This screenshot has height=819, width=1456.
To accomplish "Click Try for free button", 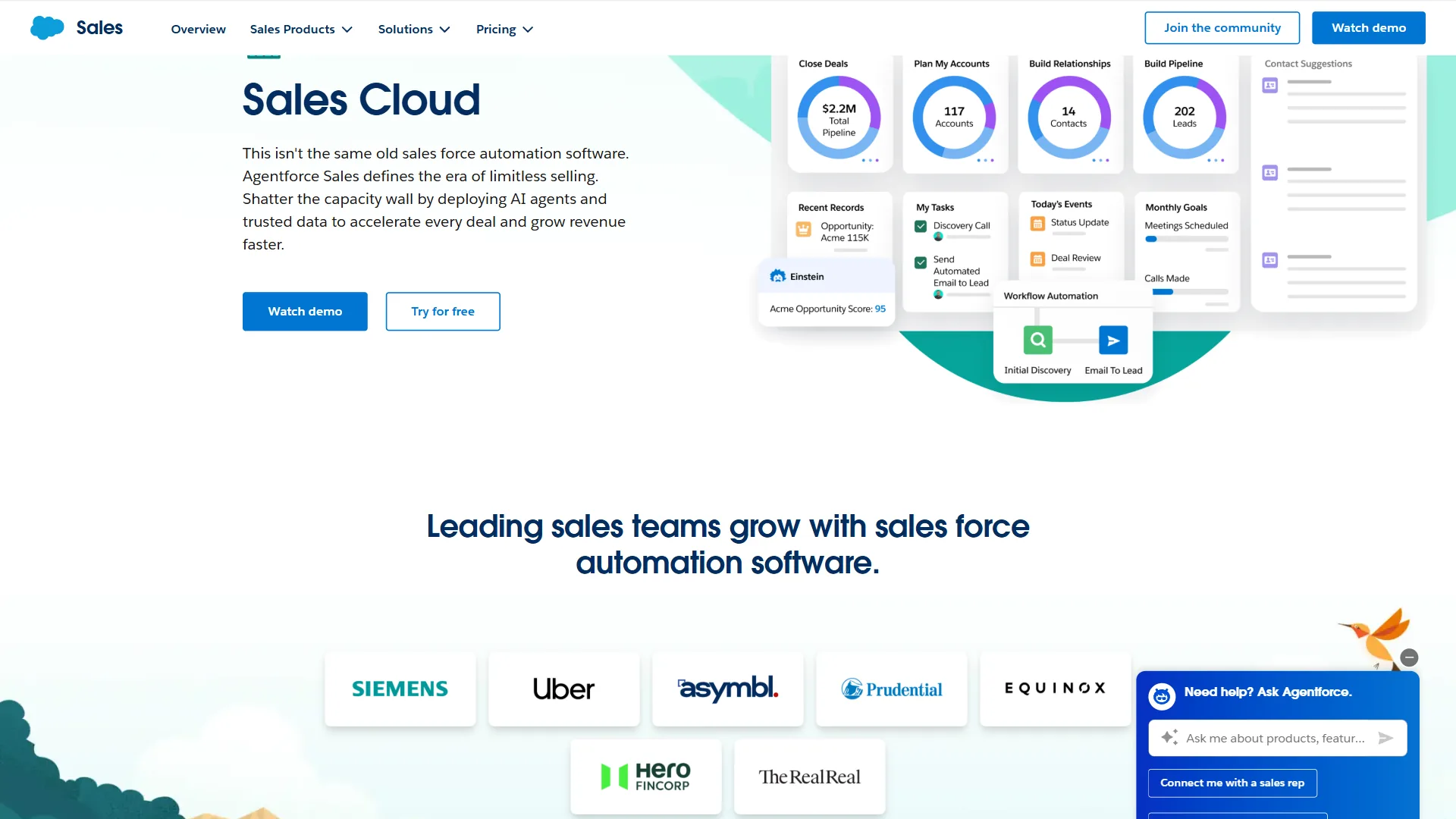I will pos(443,311).
